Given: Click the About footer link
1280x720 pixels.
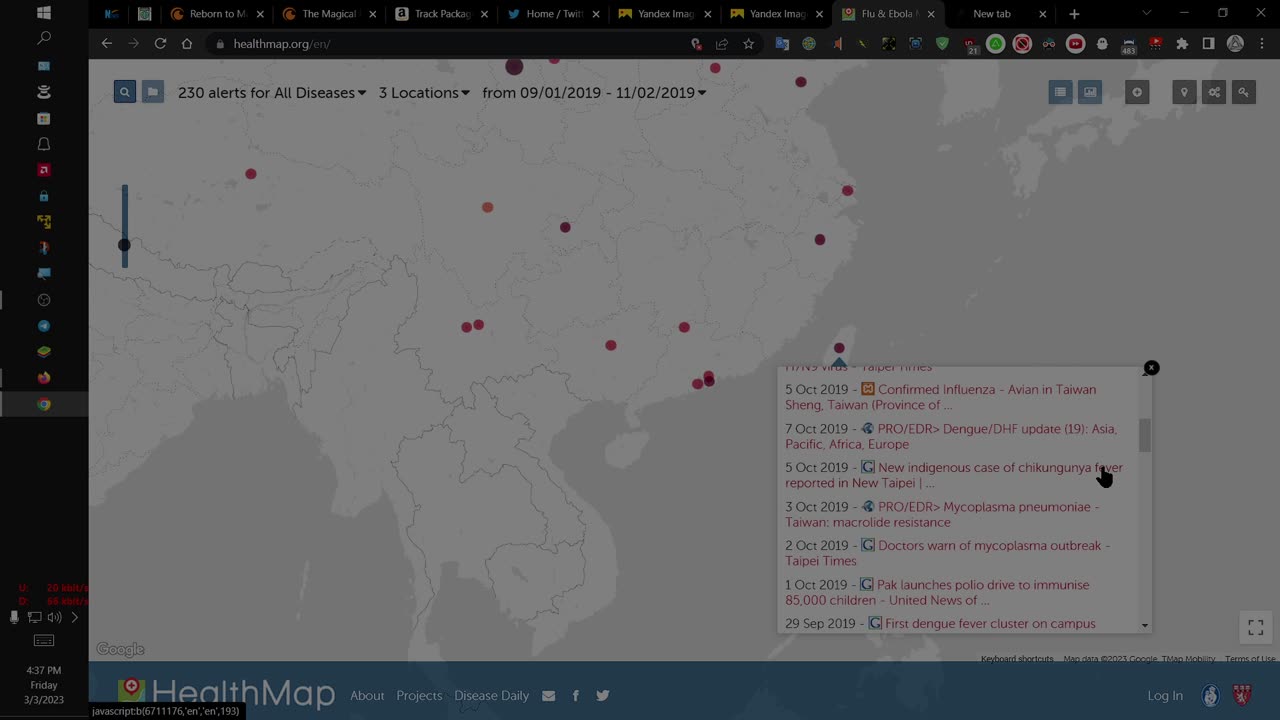Looking at the screenshot, I should pyautogui.click(x=367, y=696).
